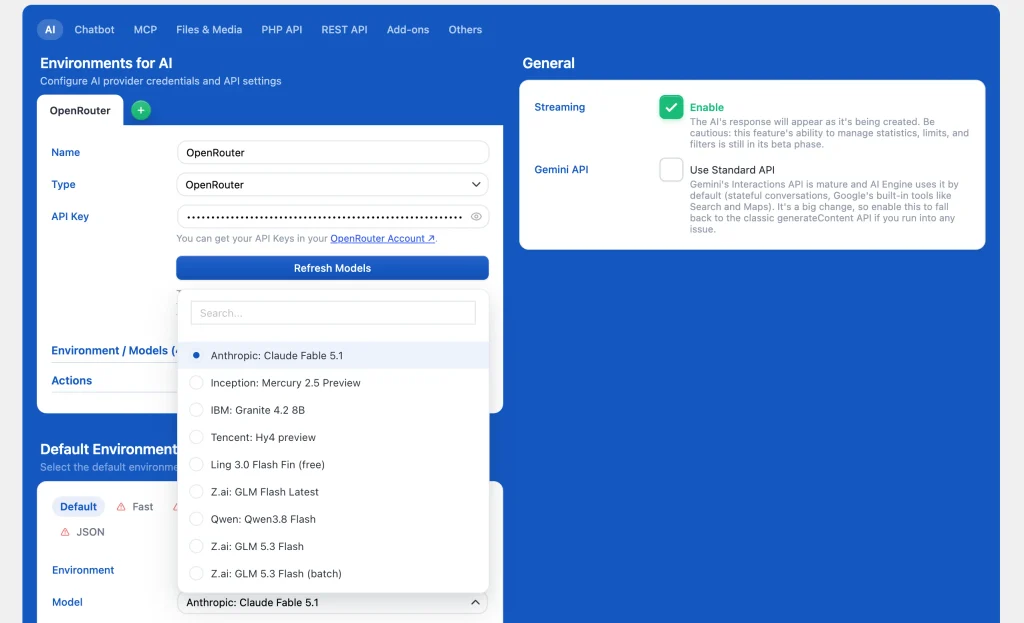Switch to the Chatbot tab
Viewport: 1024px width, 623px height.
94,29
